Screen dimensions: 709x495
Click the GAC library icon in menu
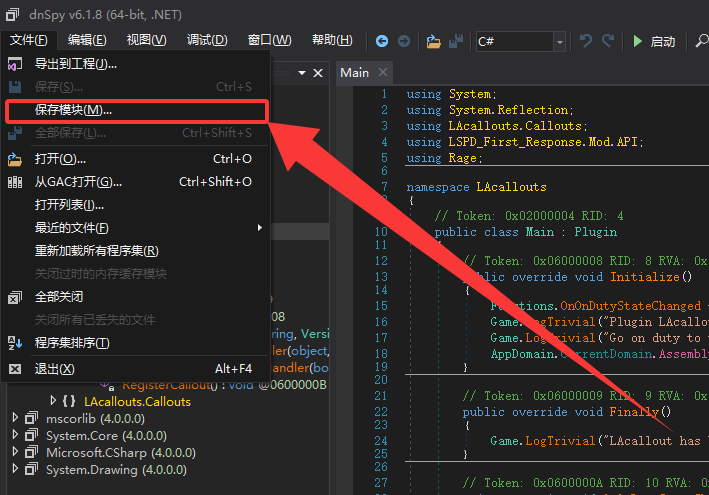tap(15, 182)
